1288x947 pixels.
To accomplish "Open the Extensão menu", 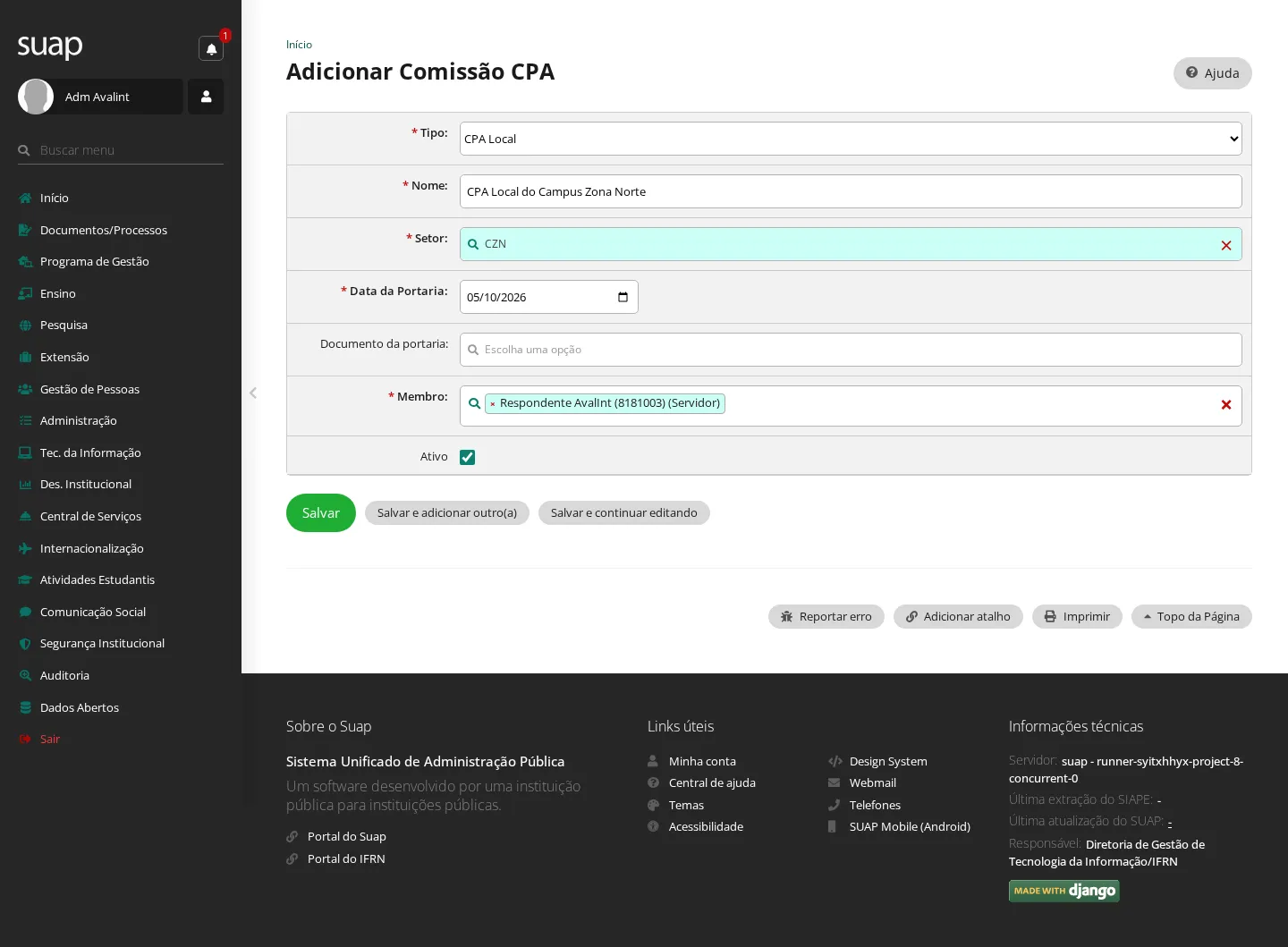I will click(x=64, y=357).
